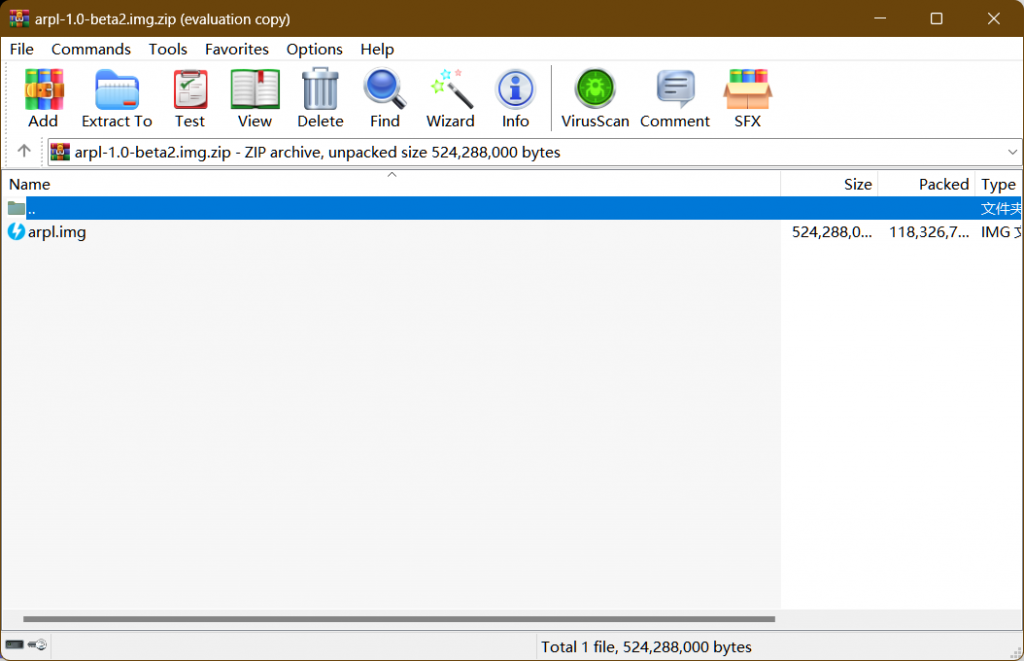Click the key icon in status bar

(38, 645)
